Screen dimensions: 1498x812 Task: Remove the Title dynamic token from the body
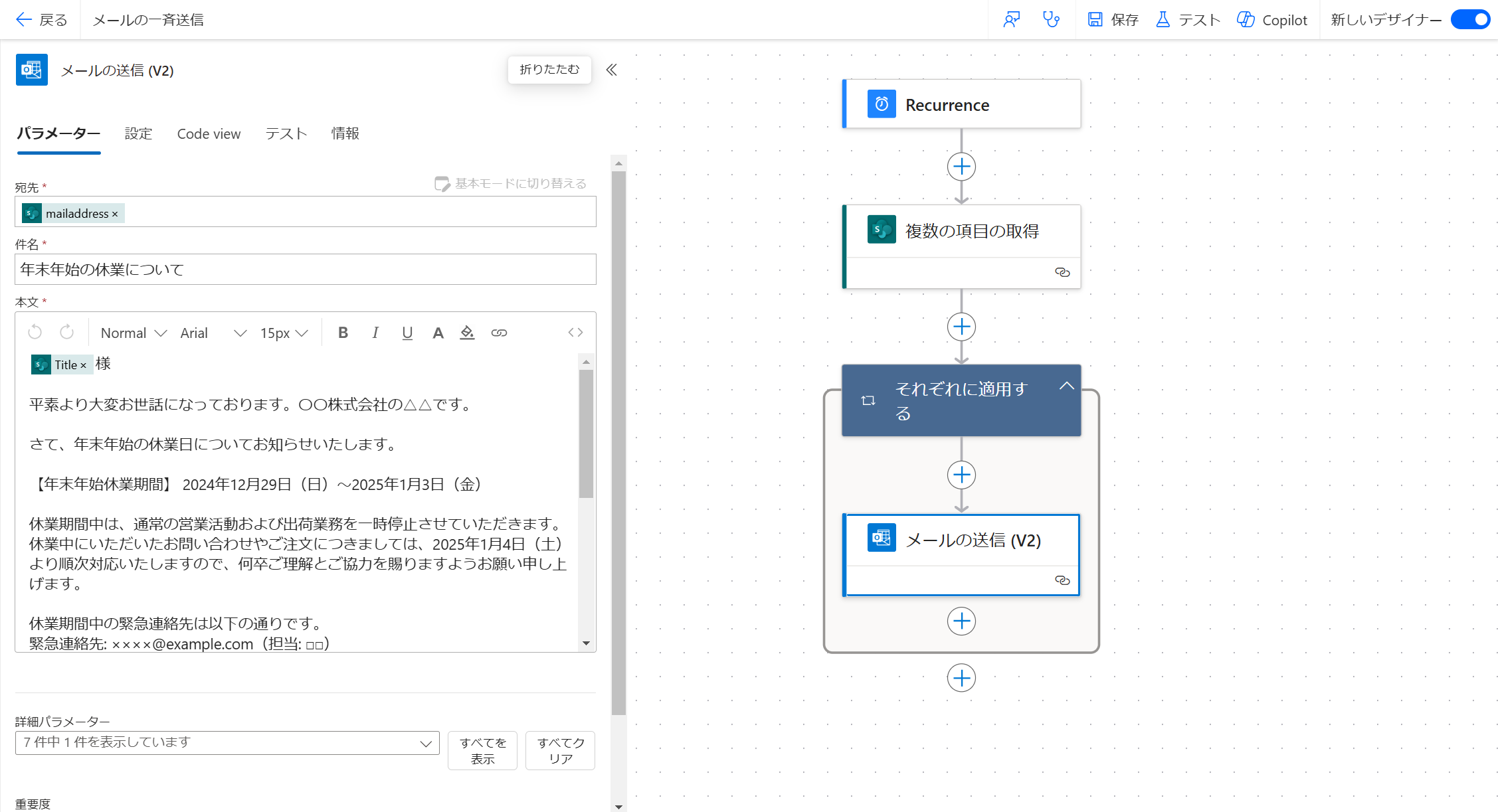point(84,365)
